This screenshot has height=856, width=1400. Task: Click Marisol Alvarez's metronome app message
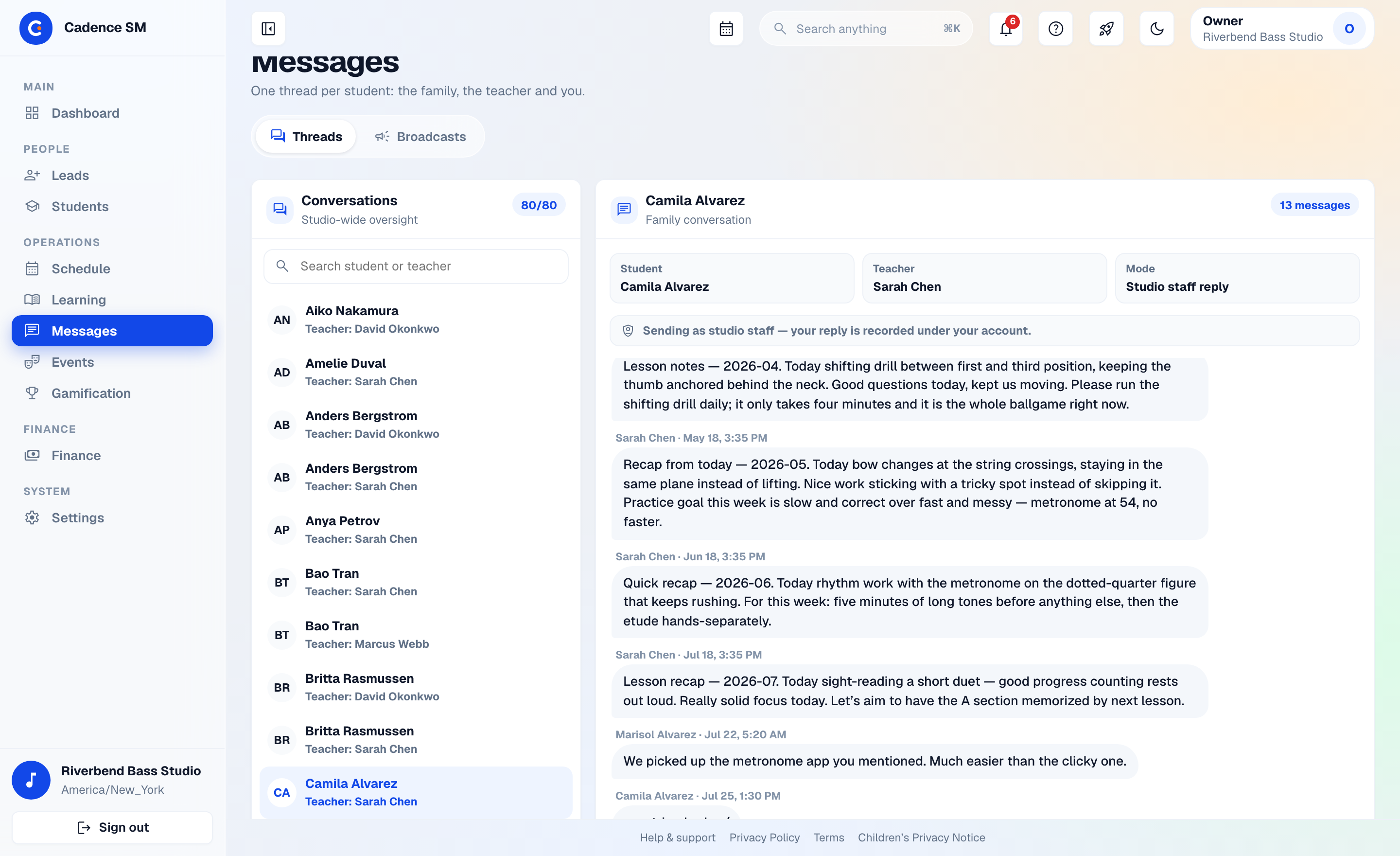(875, 761)
